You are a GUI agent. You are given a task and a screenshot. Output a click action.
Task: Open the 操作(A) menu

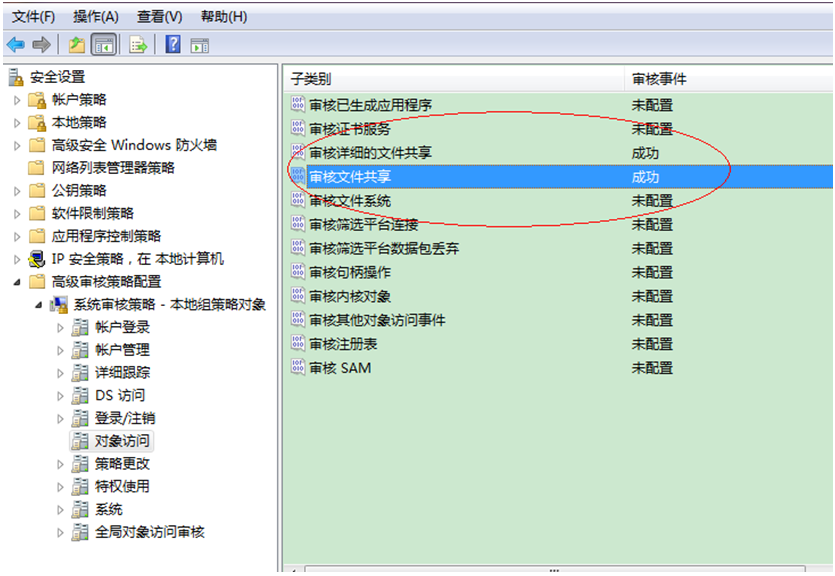tap(96, 17)
